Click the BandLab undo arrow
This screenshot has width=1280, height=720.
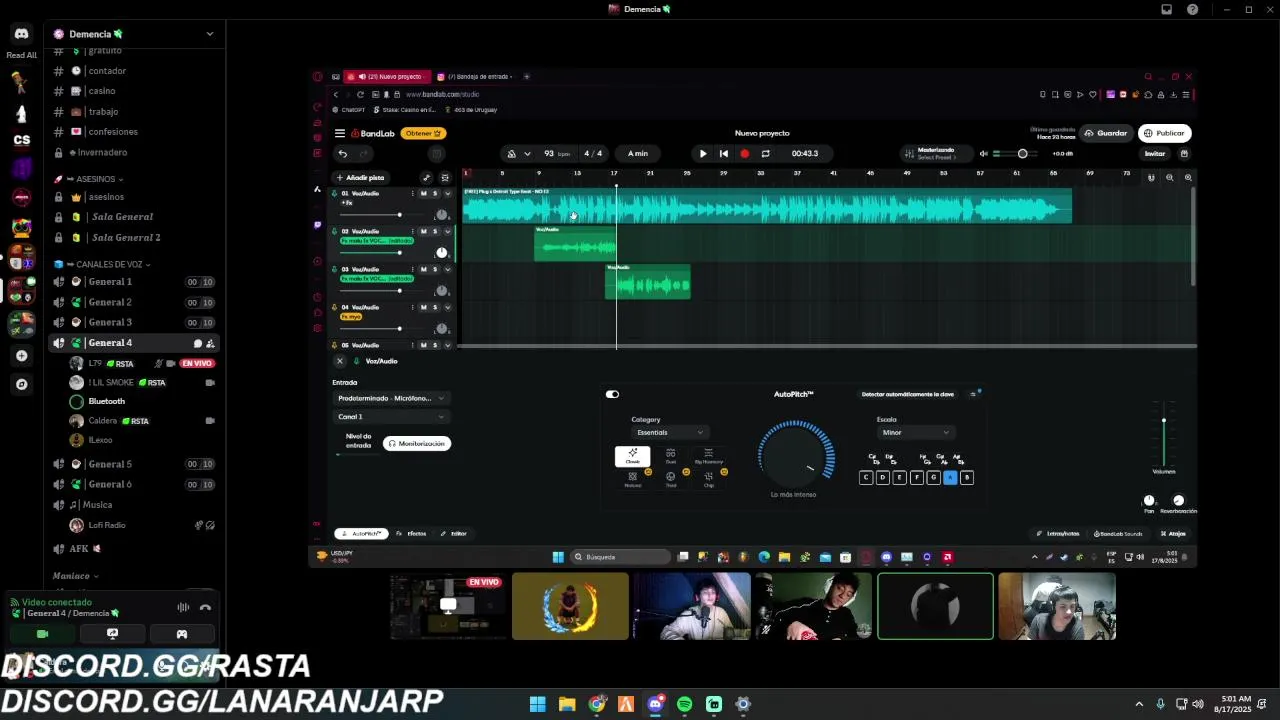[343, 154]
